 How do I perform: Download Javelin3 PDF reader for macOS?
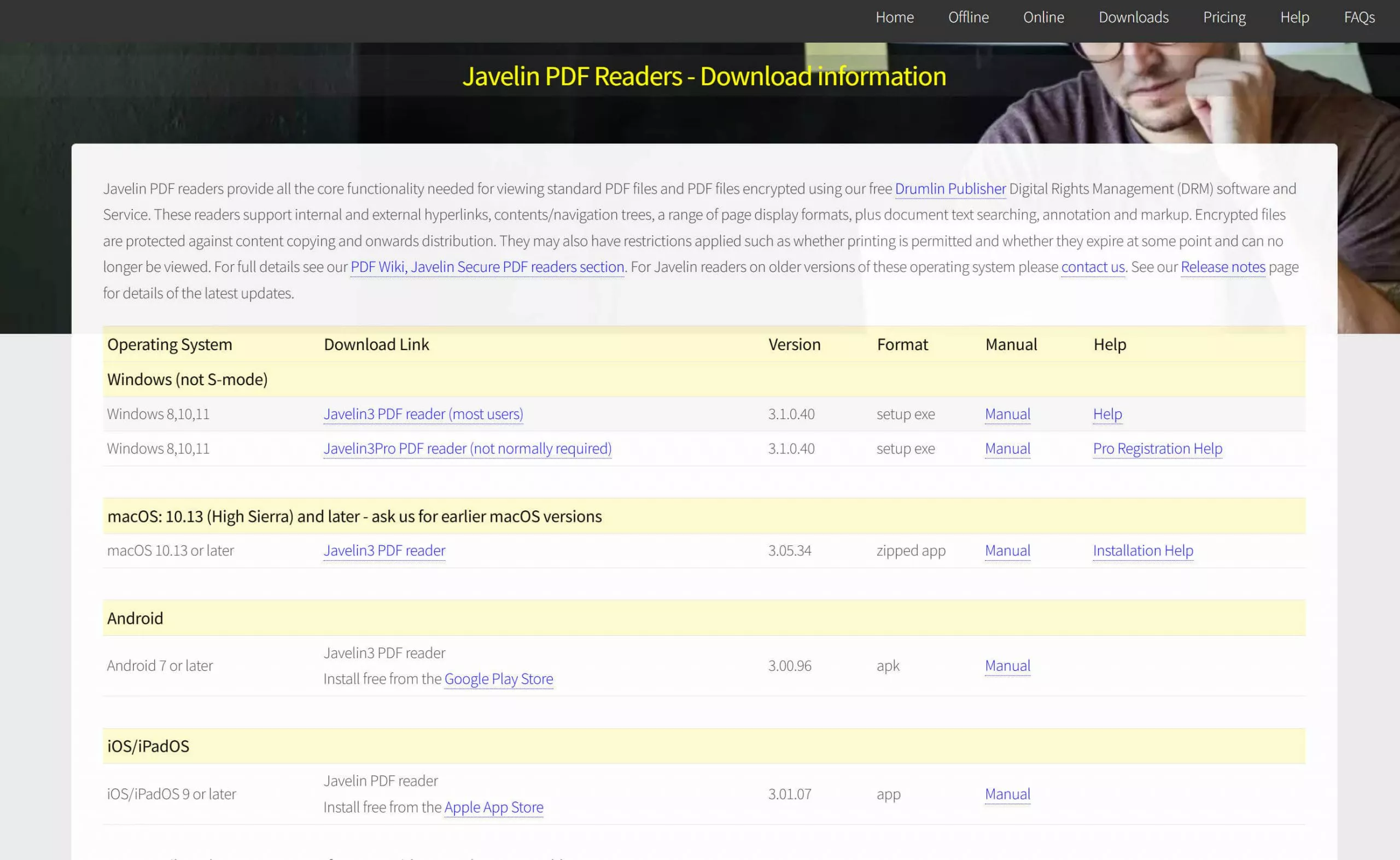point(384,550)
